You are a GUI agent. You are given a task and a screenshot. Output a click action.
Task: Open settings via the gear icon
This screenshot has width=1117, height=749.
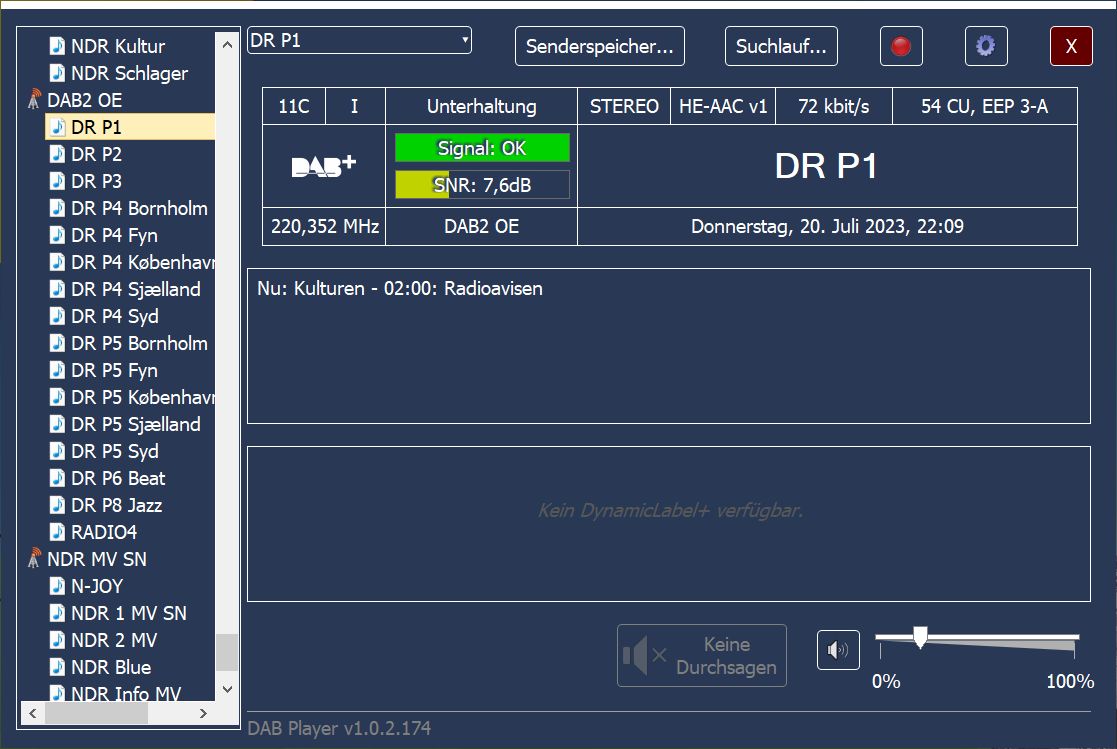[985, 46]
